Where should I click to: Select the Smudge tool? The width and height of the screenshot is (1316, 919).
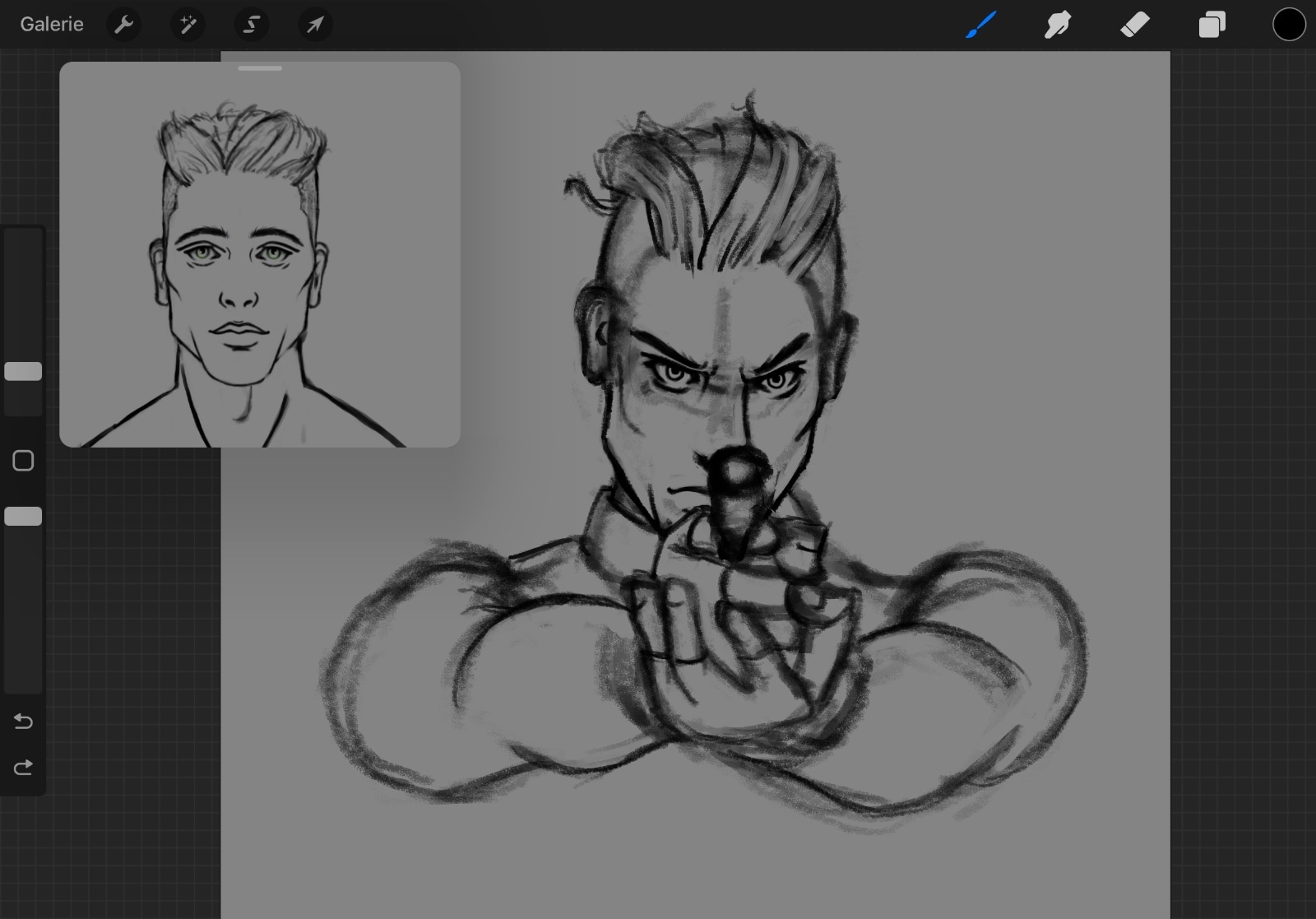tap(1058, 25)
